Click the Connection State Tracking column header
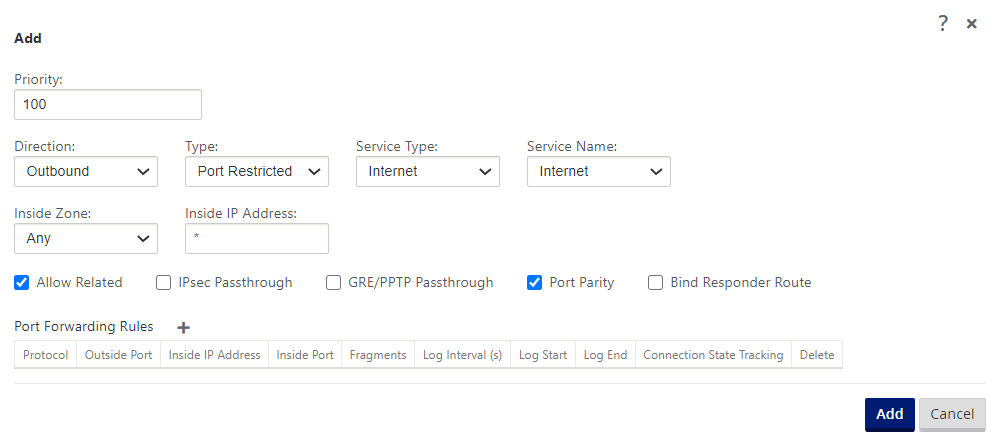997x443 pixels. (x=713, y=355)
